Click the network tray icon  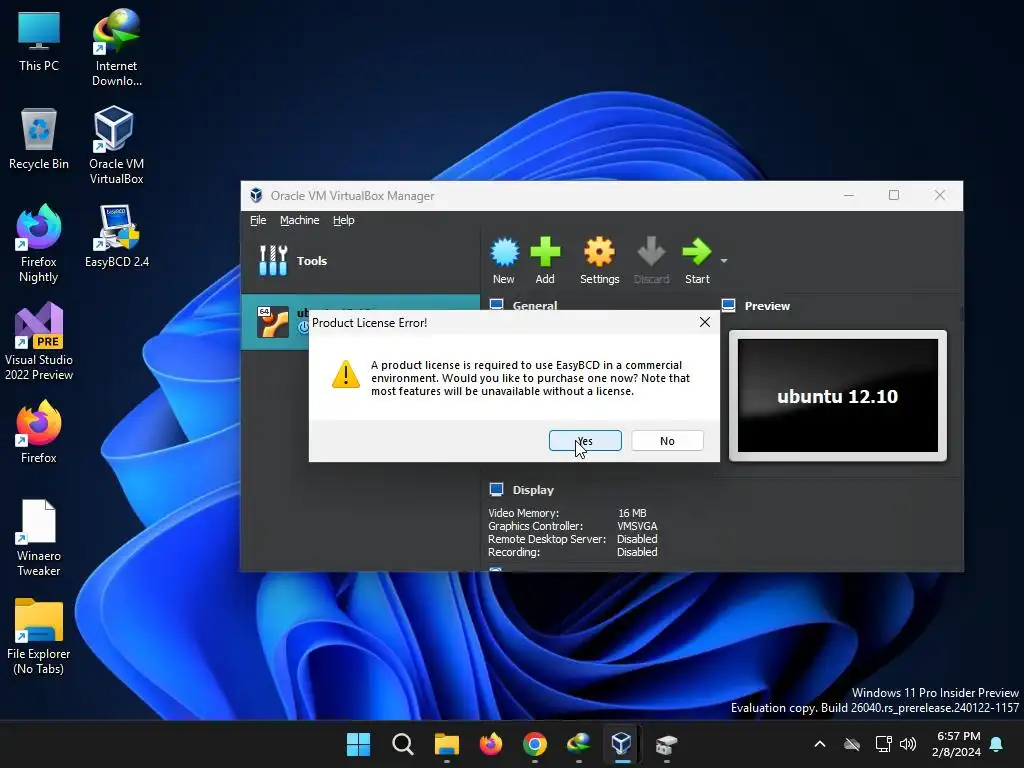(x=883, y=744)
